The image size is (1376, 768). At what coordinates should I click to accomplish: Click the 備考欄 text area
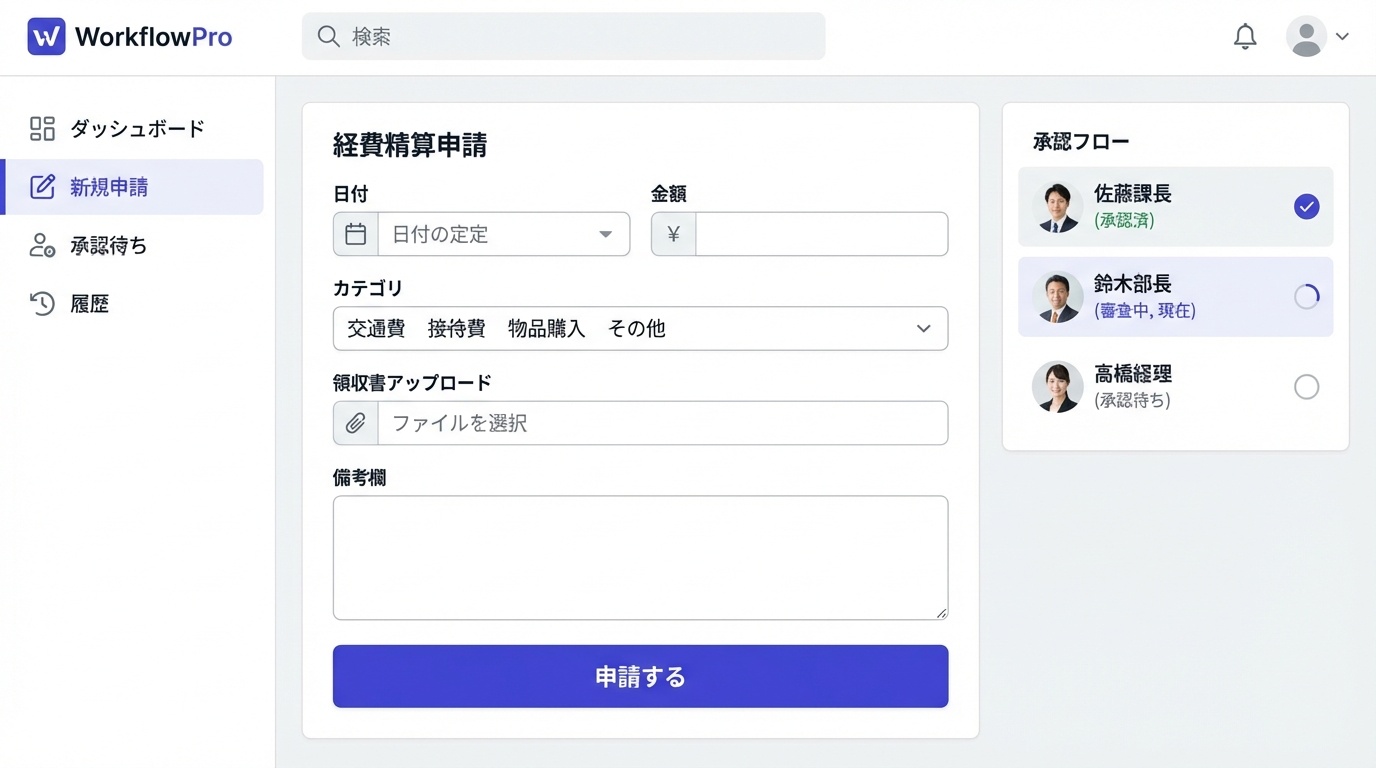coord(640,557)
